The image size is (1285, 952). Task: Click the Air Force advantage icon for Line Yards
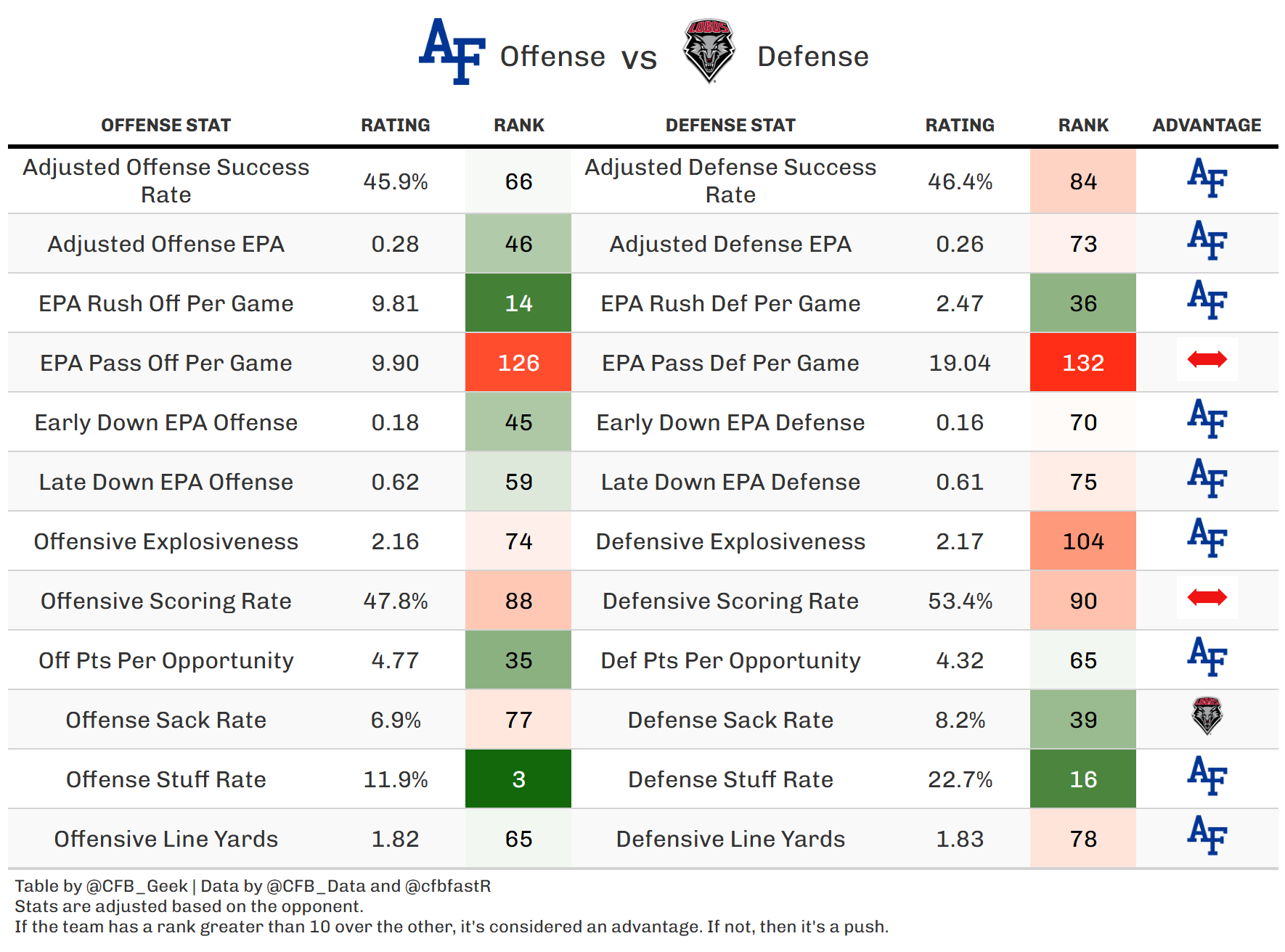1207,835
